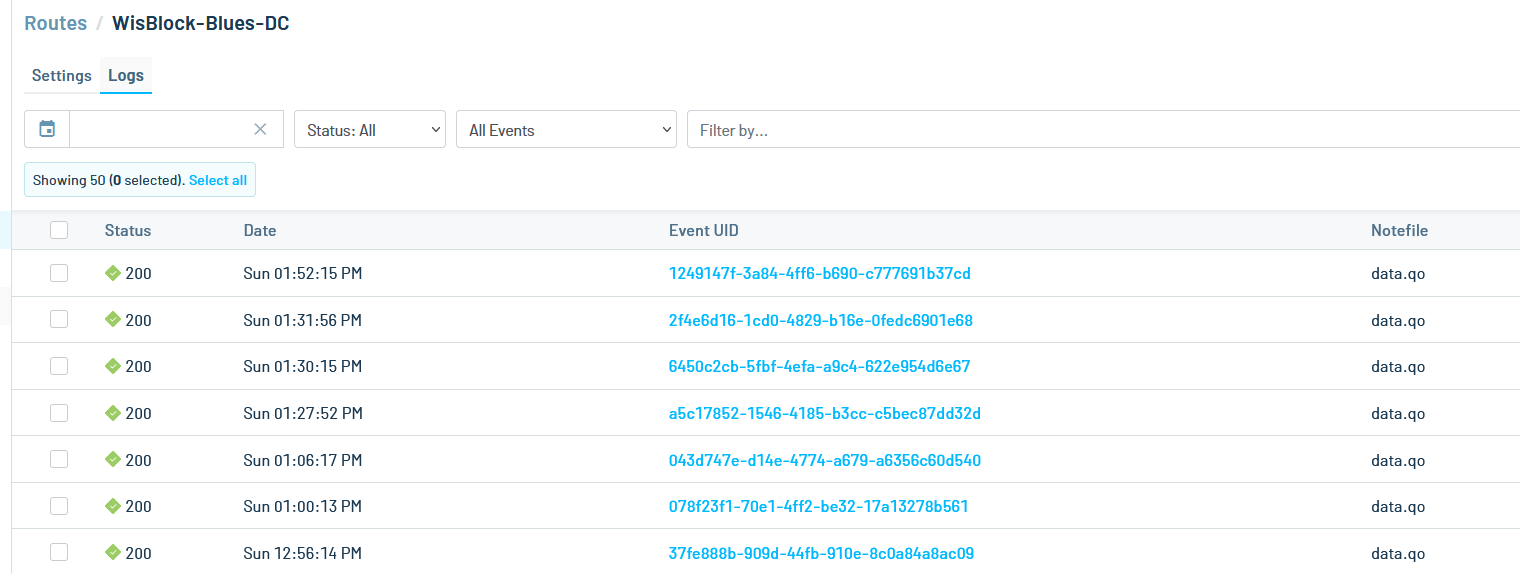The width and height of the screenshot is (1520, 574).
Task: Toggle the select-all checkbox in table header
Action: [x=59, y=230]
